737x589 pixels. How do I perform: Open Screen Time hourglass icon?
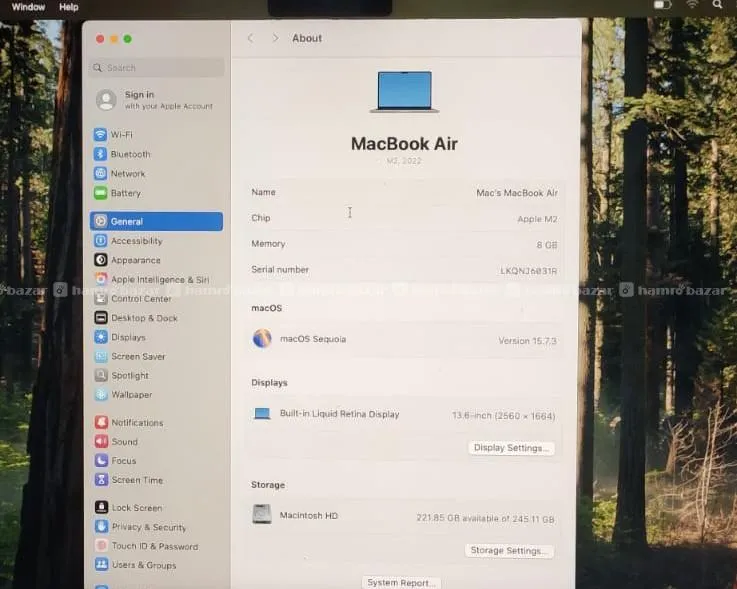click(x=101, y=479)
